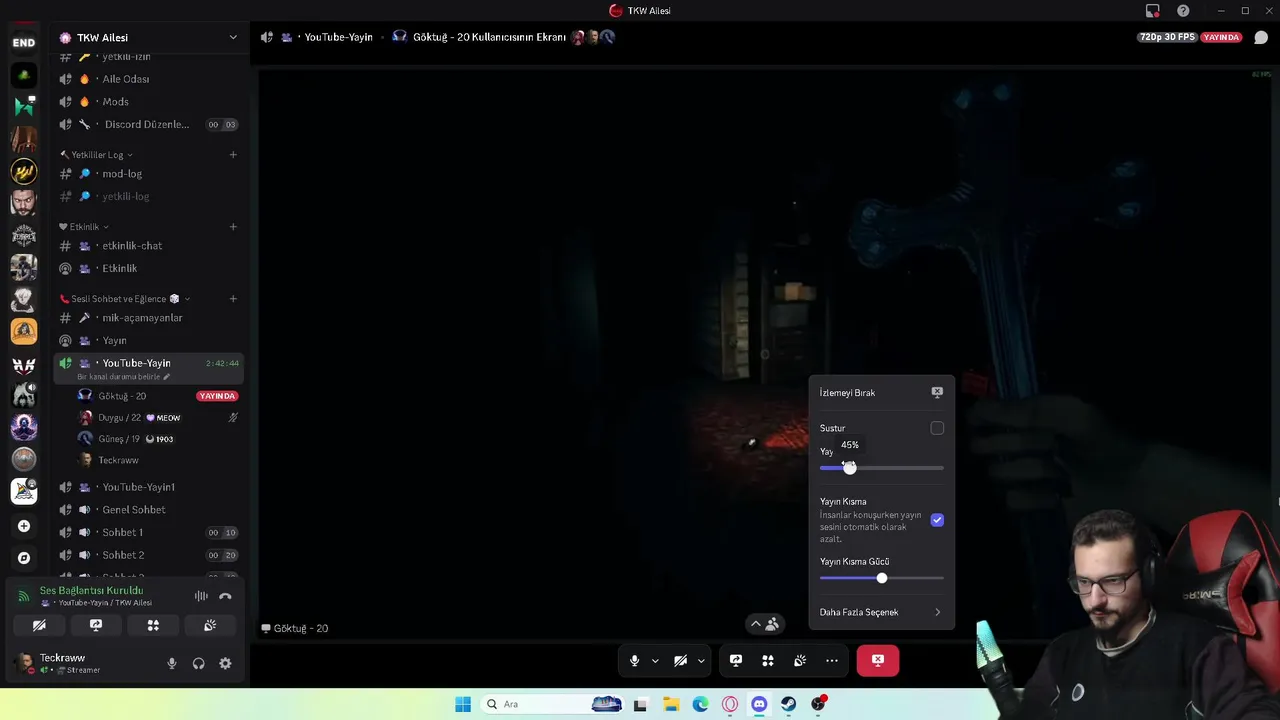Image resolution: width=1280 pixels, height=720 pixels.
Task: Open Discover servers compass icon
Action: click(x=24, y=558)
